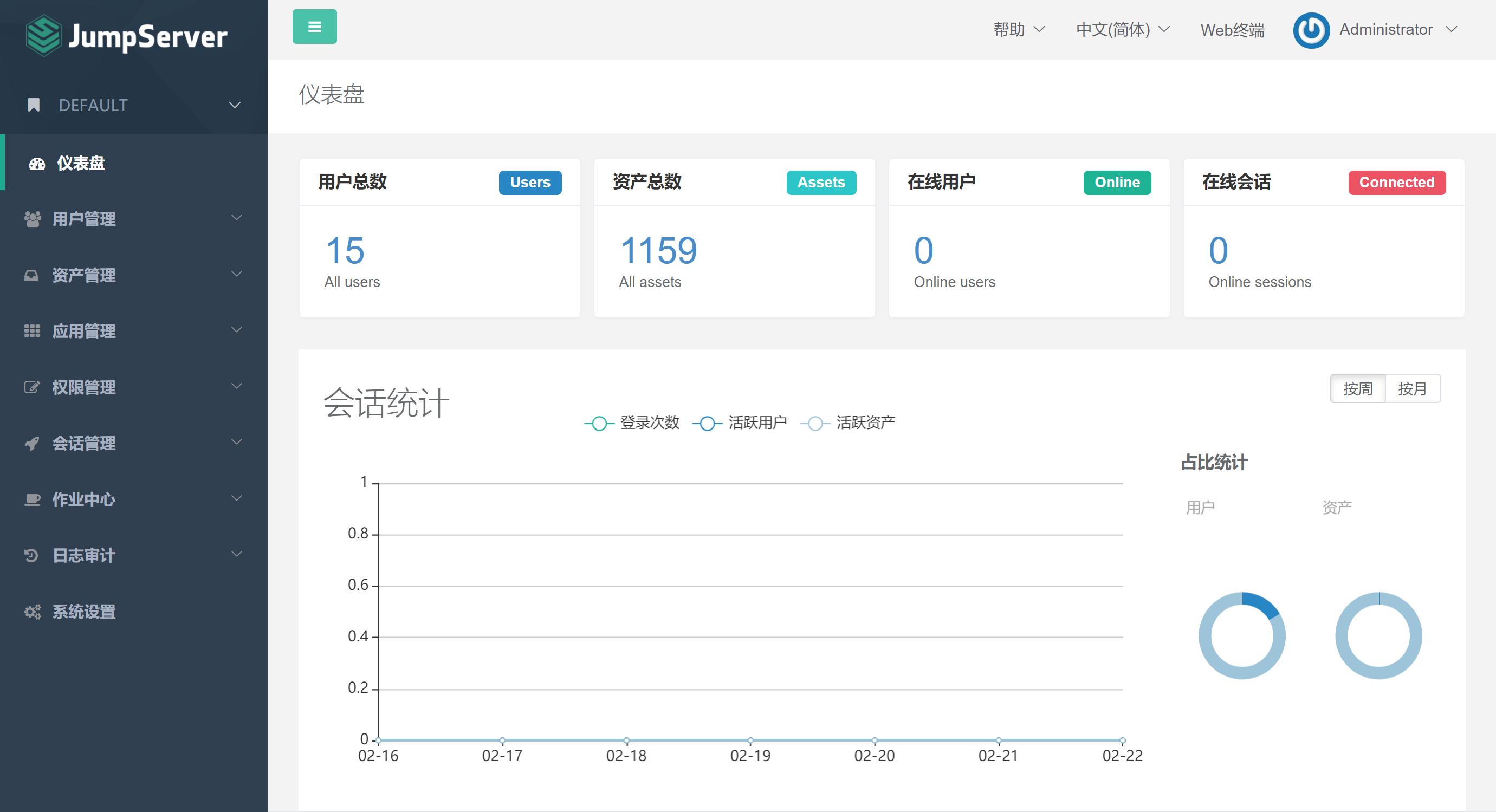This screenshot has height=812, width=1496.
Task: Expand the Administrator account menu
Action: (1397, 30)
